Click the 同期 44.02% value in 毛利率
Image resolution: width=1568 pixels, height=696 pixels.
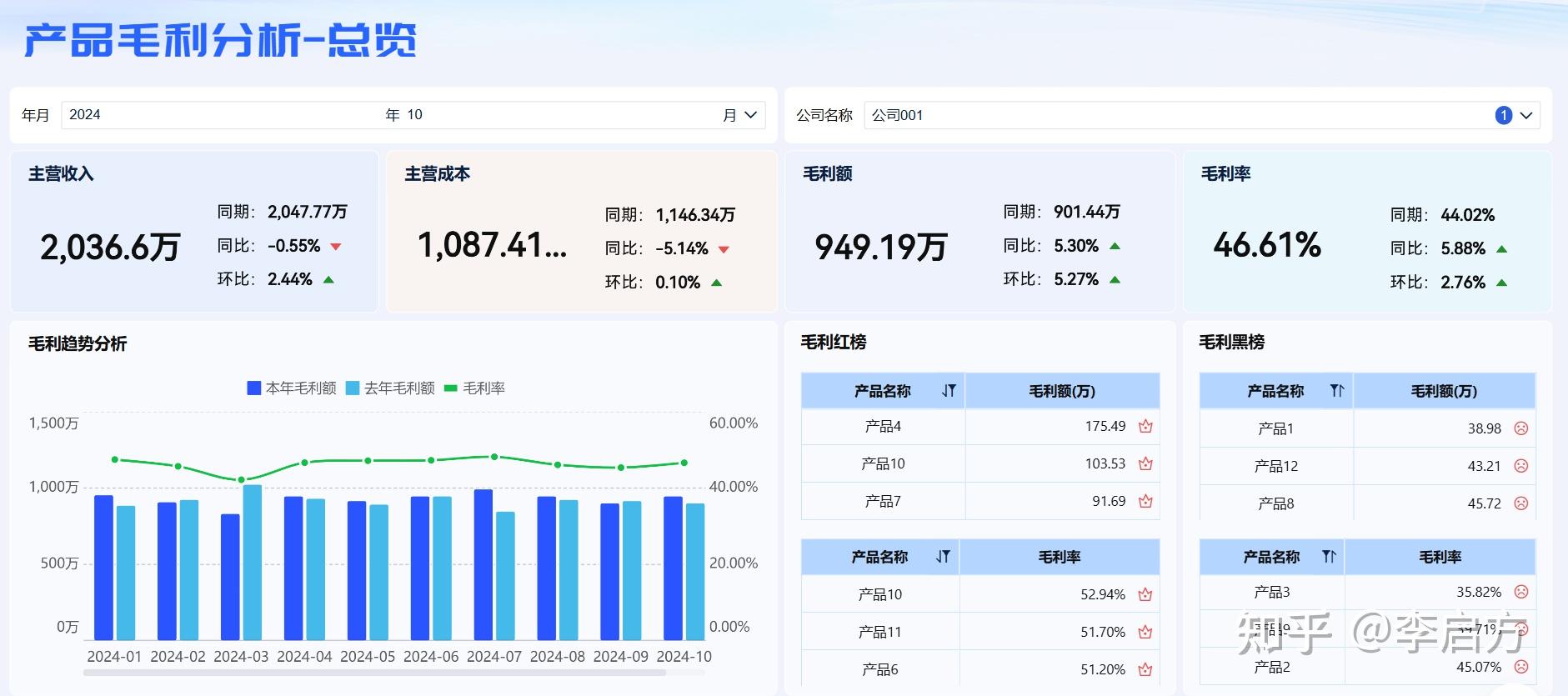(x=1468, y=215)
